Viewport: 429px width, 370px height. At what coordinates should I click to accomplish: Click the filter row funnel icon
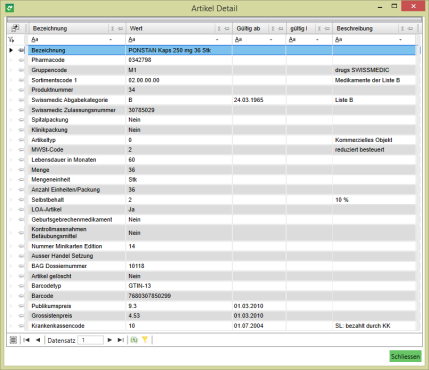pos(11,40)
